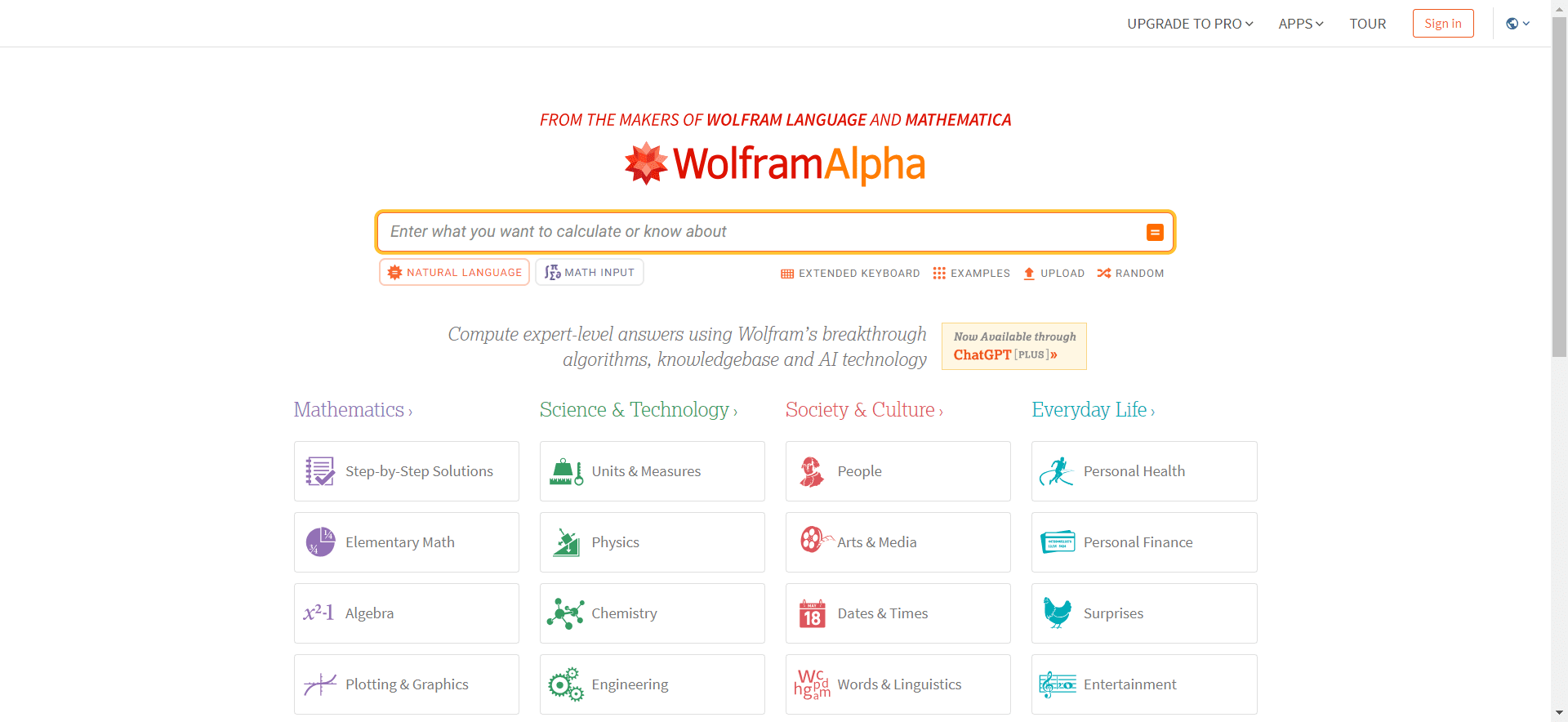Click the Random shuffle icon

(1102, 273)
